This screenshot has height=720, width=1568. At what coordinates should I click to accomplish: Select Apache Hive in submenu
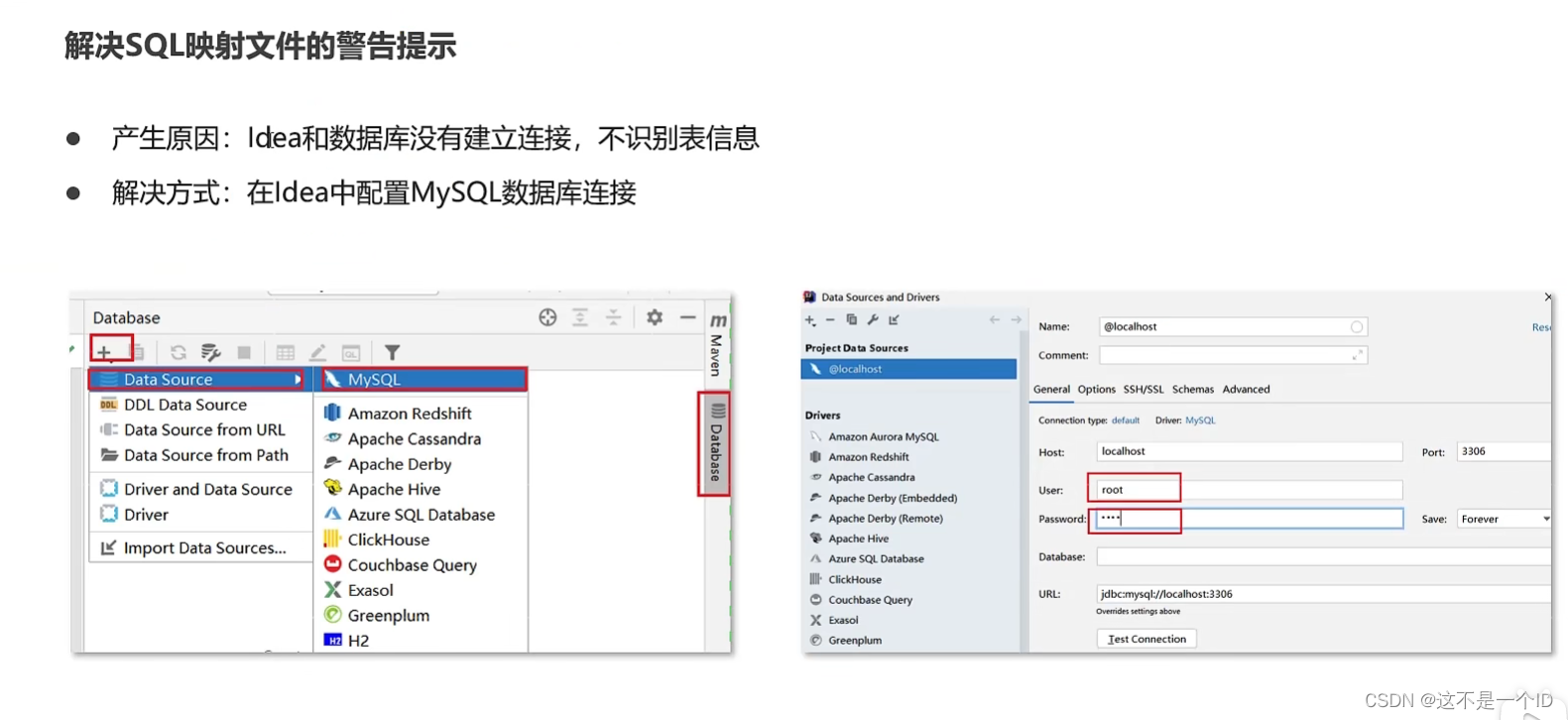tap(394, 489)
